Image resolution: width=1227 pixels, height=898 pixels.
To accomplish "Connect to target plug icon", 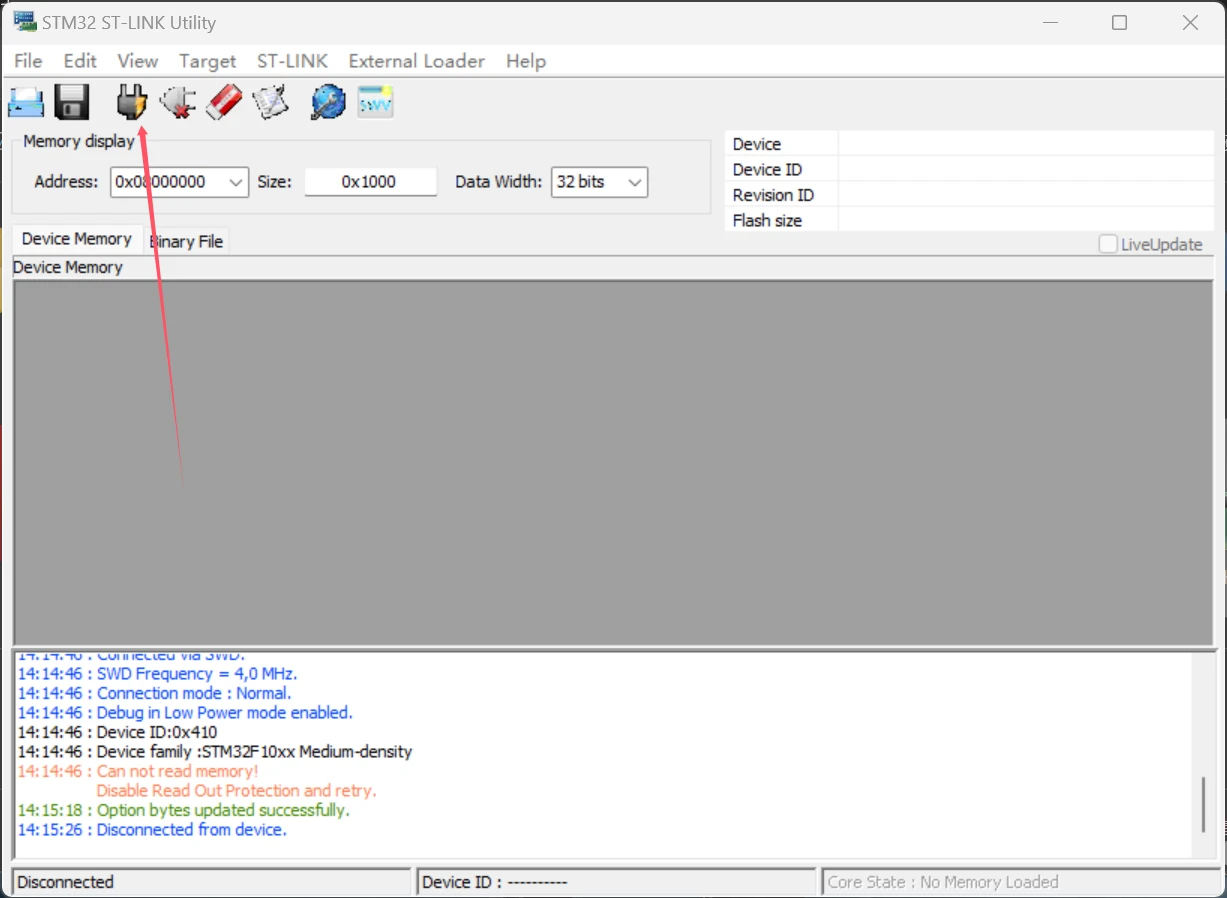I will [x=131, y=102].
